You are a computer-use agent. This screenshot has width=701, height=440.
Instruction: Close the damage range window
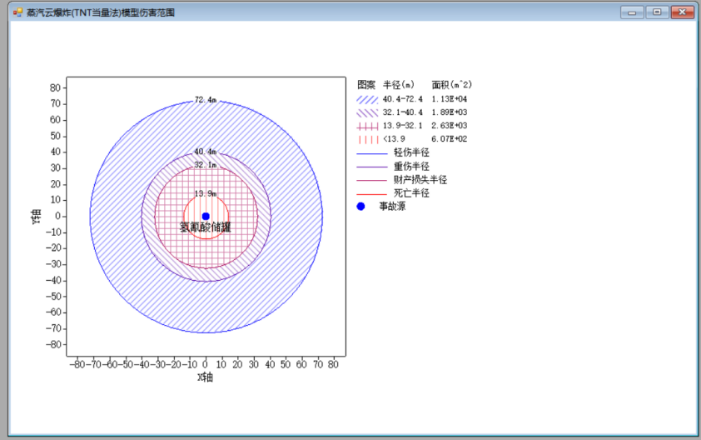682,12
